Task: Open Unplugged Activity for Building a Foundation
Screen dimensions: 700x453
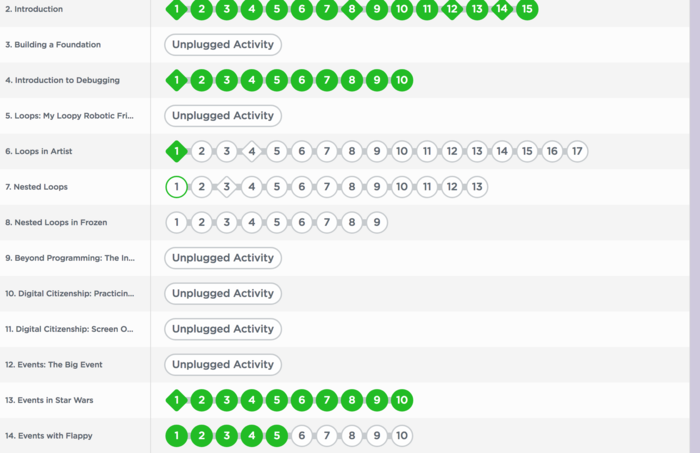Action: coord(223,45)
